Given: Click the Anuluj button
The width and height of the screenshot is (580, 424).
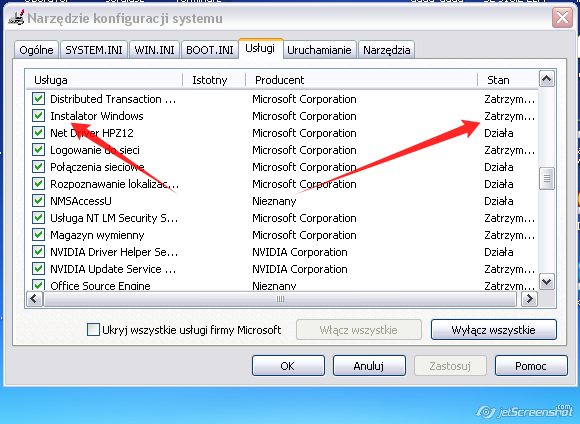Looking at the screenshot, I should point(369,366).
